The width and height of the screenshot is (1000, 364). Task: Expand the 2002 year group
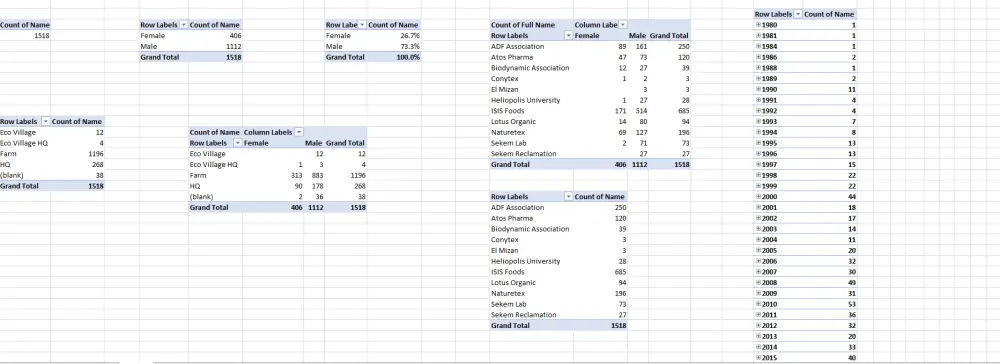[759, 218]
